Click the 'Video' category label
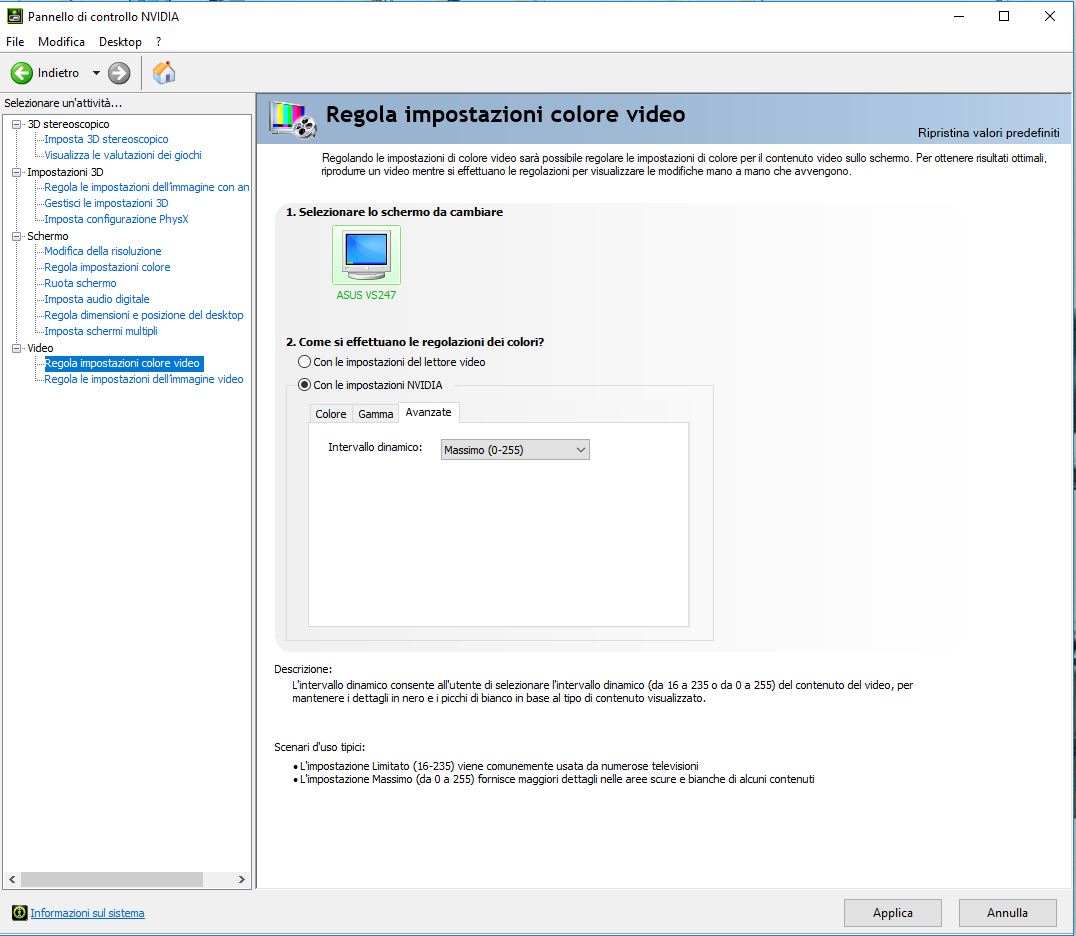Image resolution: width=1076 pixels, height=936 pixels. pos(40,349)
